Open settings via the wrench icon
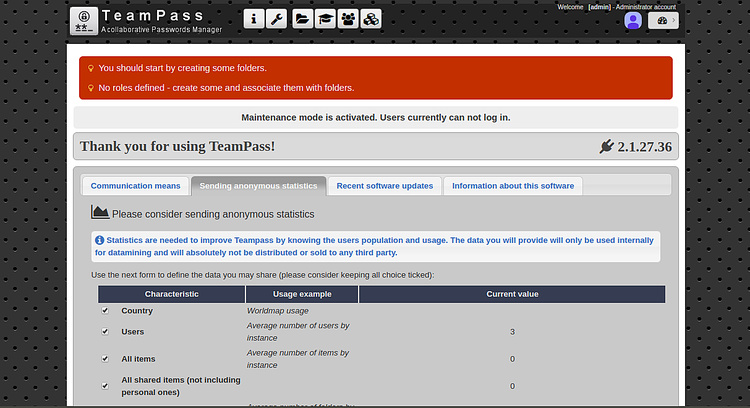Viewport: 750px width, 408px height. pos(278,19)
